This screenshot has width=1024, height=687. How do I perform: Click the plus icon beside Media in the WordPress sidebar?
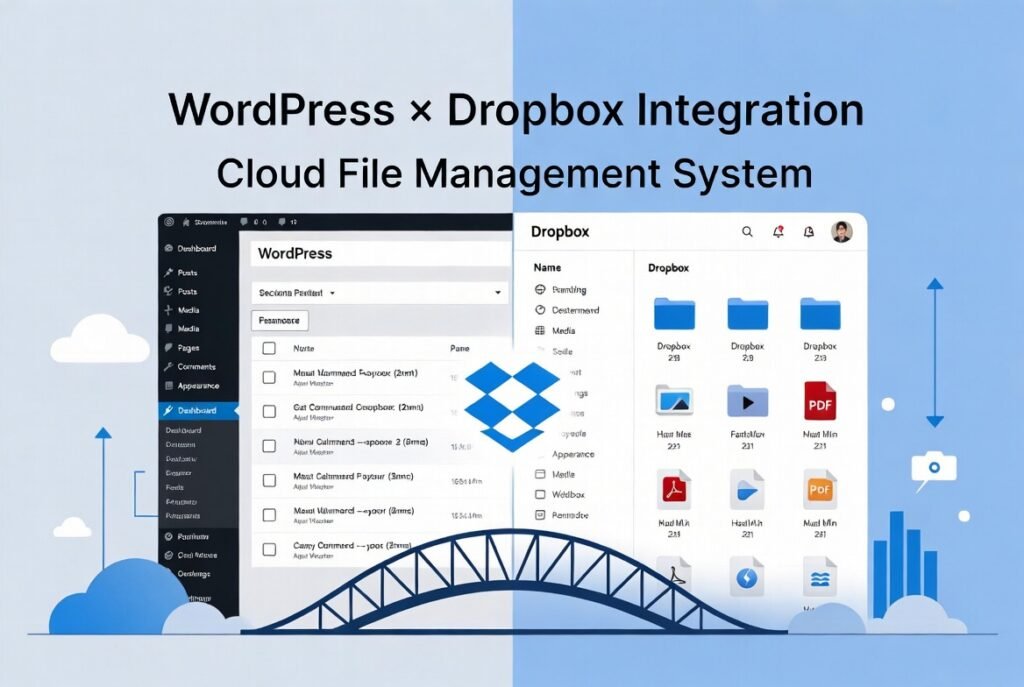coord(168,310)
